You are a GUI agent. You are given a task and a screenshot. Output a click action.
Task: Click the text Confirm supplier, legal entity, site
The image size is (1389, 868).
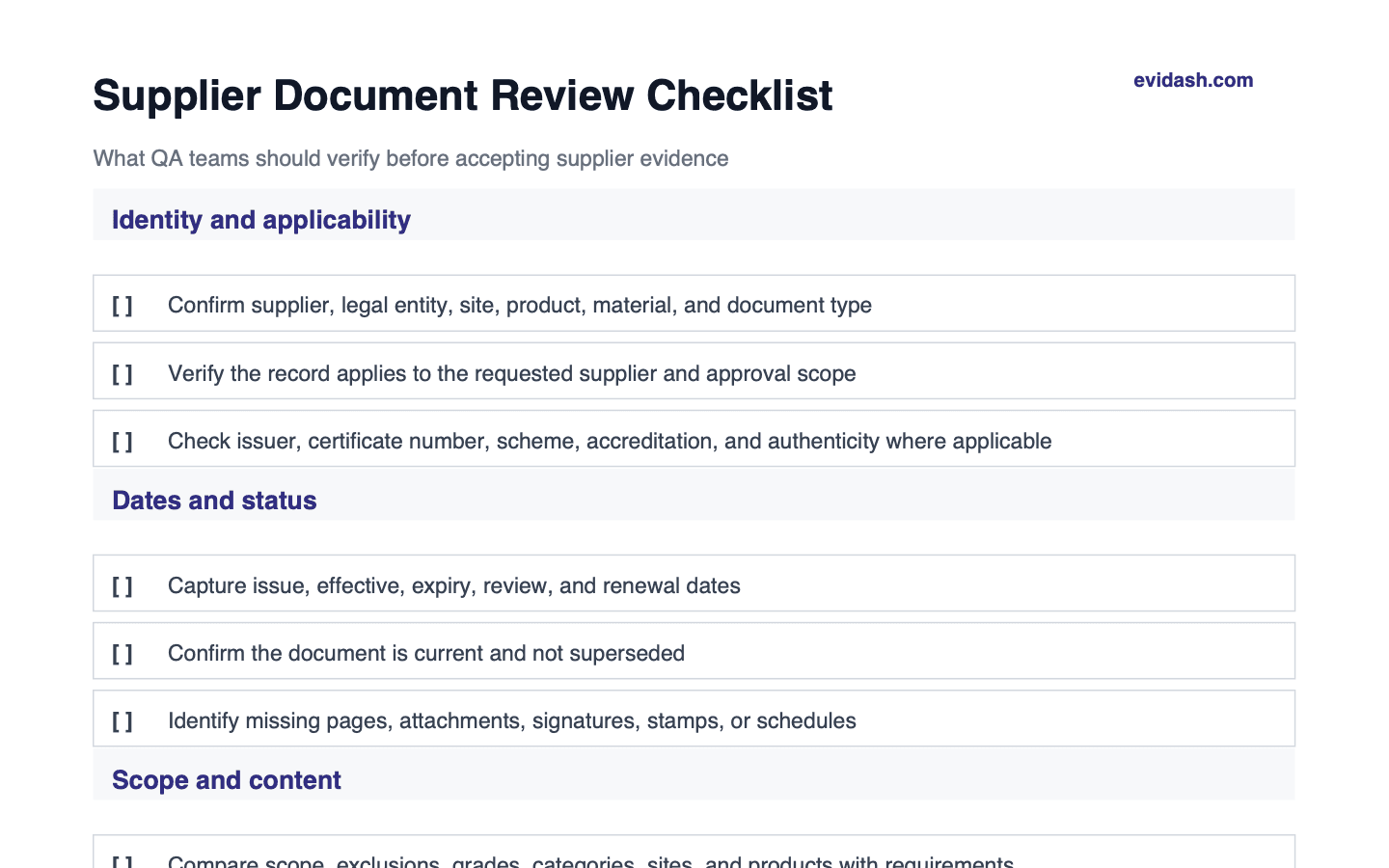520,305
